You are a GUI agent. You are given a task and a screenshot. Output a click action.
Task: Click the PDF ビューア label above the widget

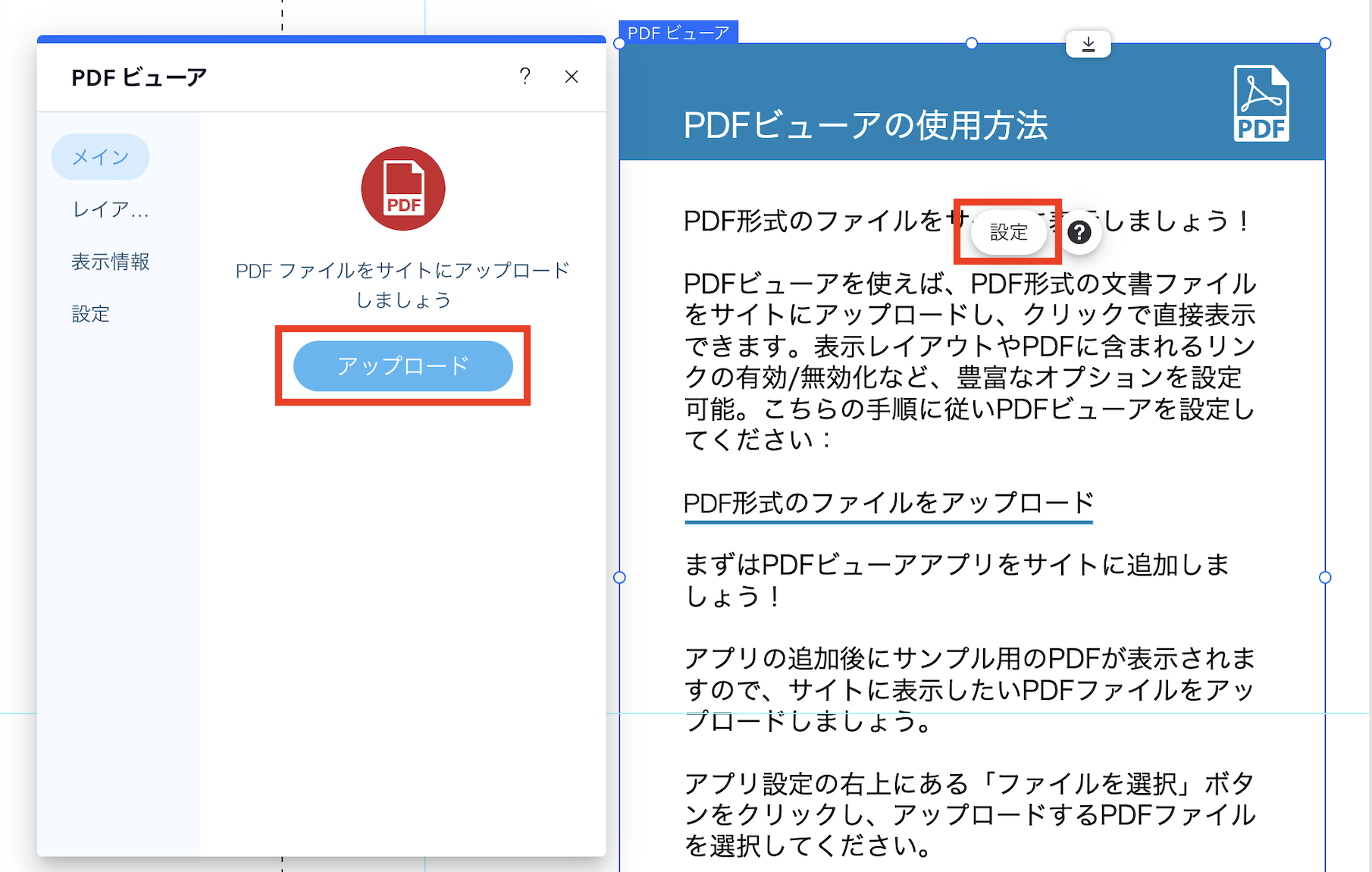[x=677, y=32]
